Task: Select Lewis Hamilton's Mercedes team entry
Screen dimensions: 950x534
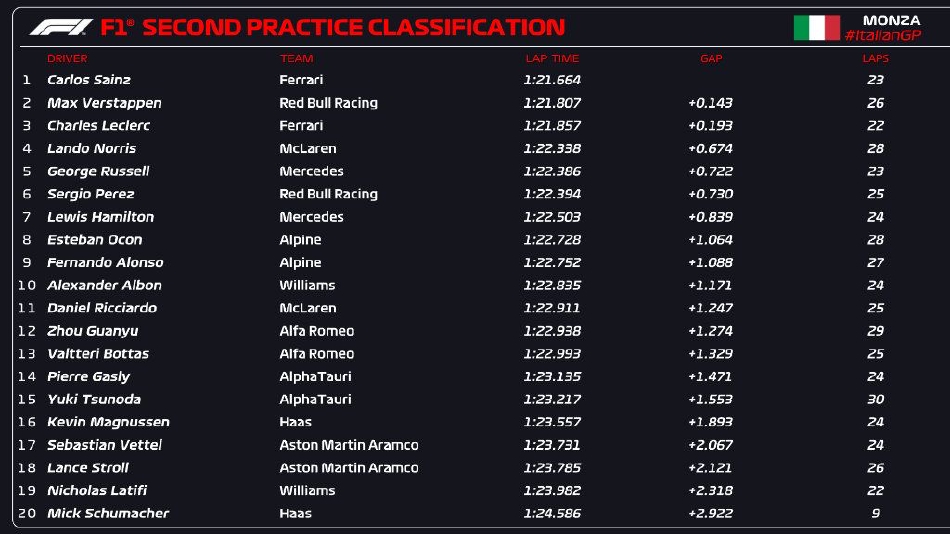Action: (x=311, y=217)
